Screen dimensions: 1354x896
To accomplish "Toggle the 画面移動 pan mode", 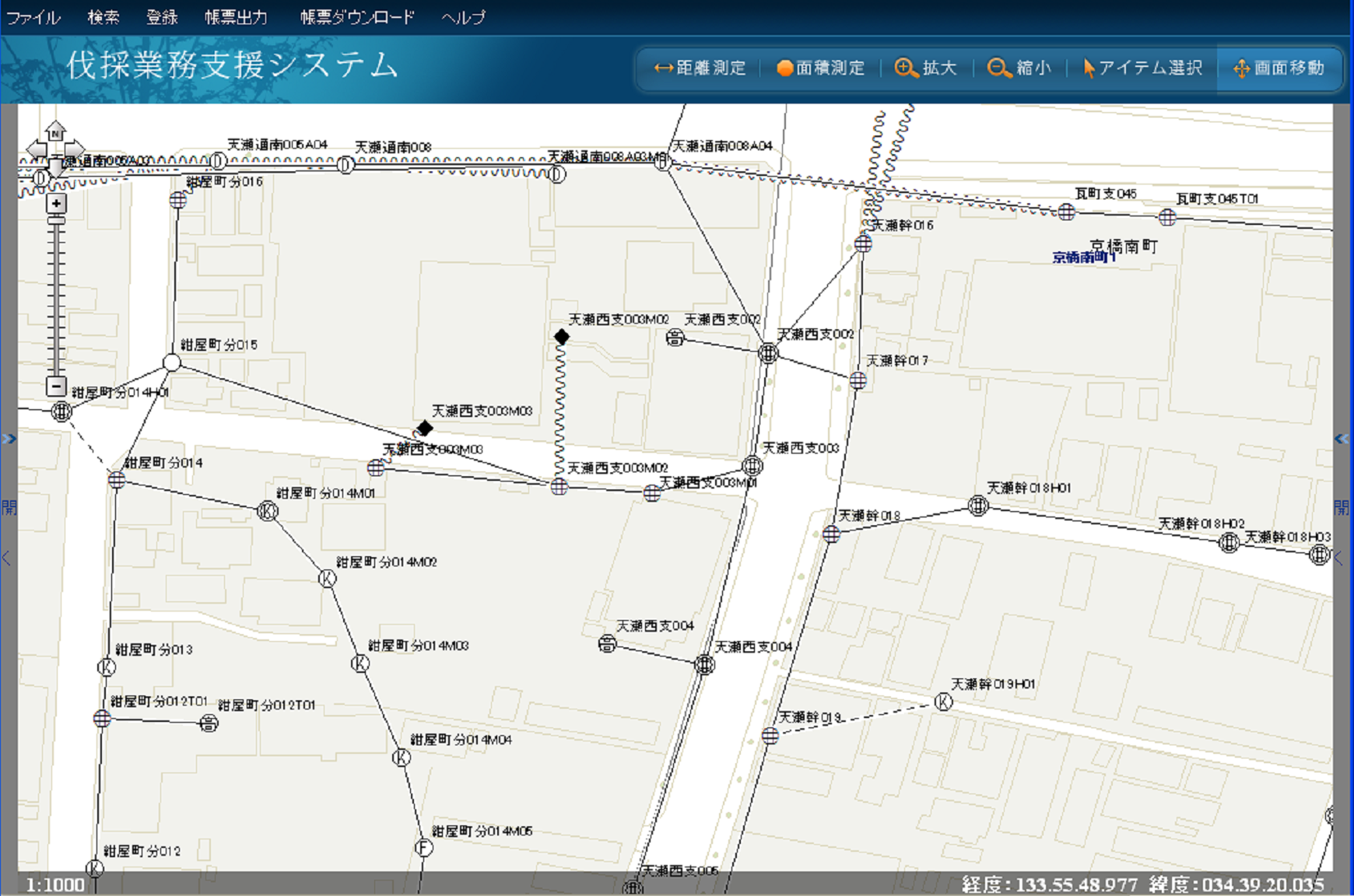I will pyautogui.click(x=1279, y=68).
